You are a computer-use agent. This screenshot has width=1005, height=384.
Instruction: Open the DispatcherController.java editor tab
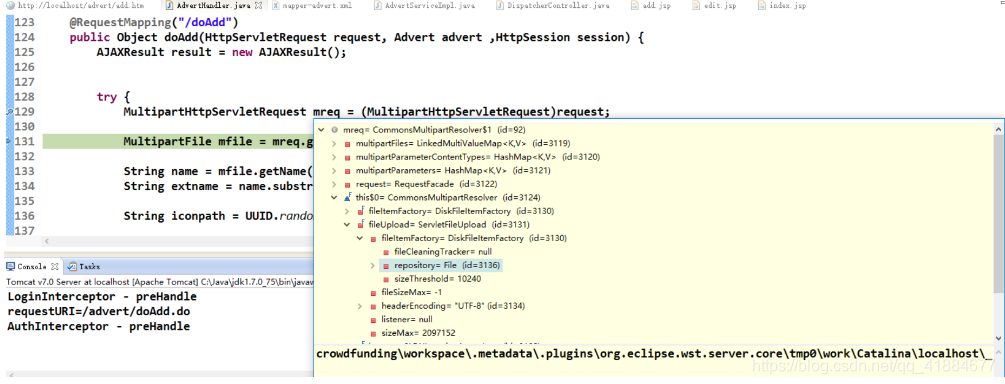[x=553, y=5]
